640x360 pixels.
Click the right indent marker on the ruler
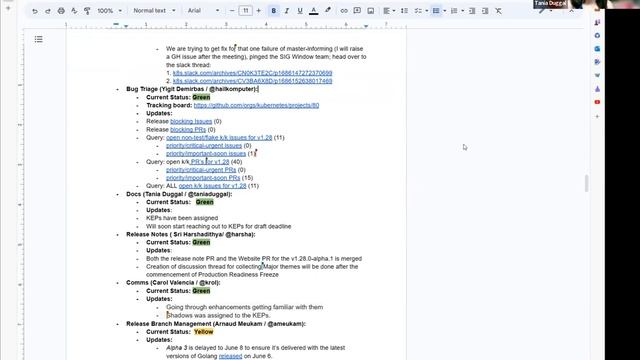(x=366, y=26)
